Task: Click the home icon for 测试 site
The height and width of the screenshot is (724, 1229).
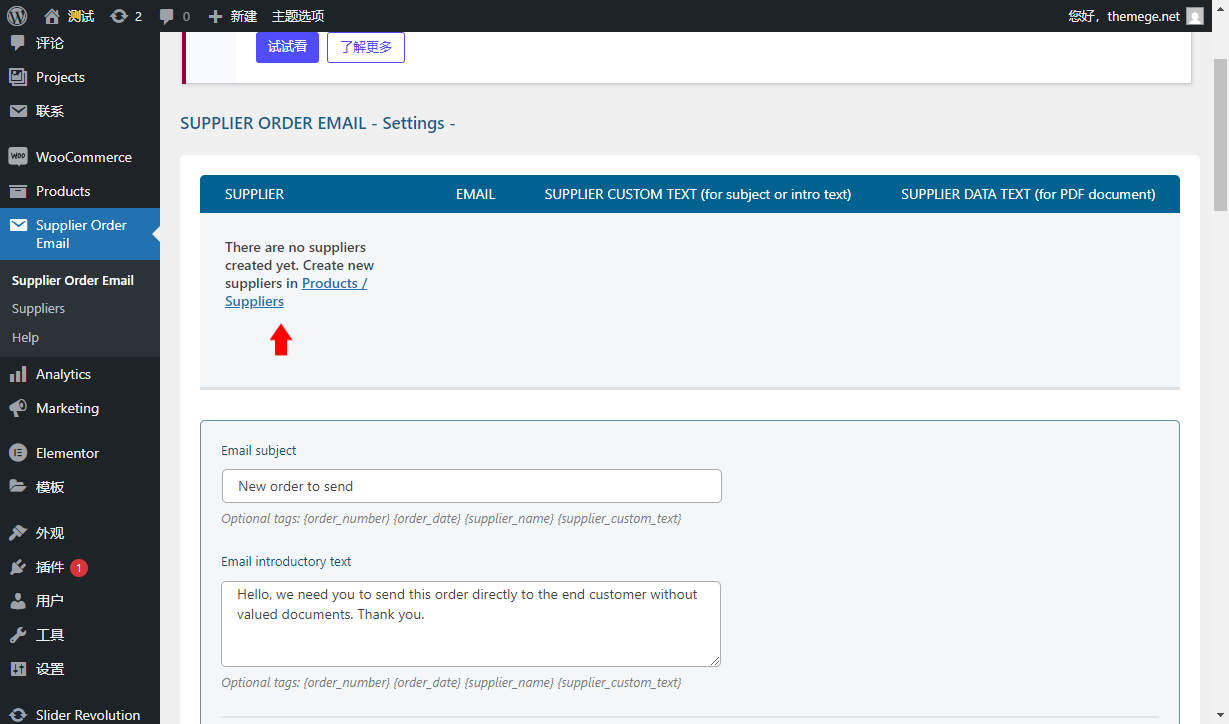Action: tap(52, 16)
